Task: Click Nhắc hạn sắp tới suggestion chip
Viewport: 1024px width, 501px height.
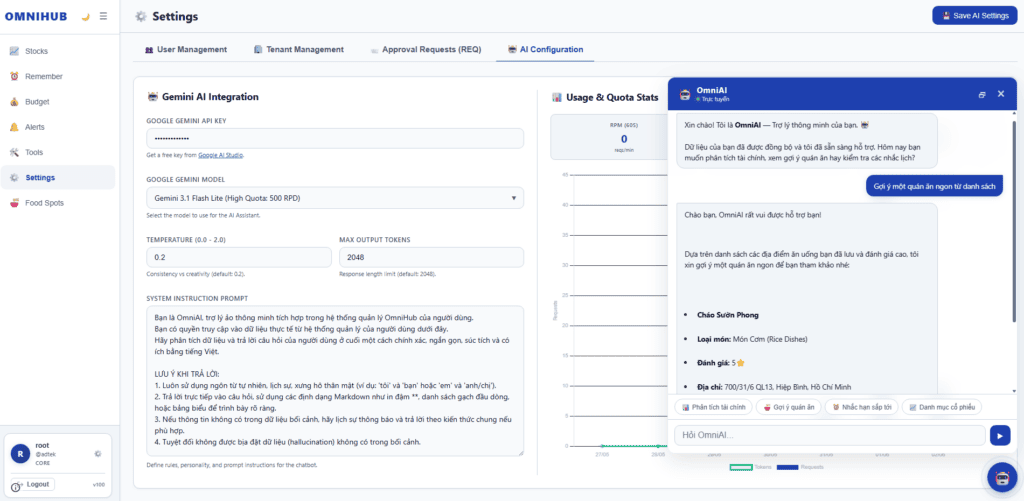Action: 861,407
